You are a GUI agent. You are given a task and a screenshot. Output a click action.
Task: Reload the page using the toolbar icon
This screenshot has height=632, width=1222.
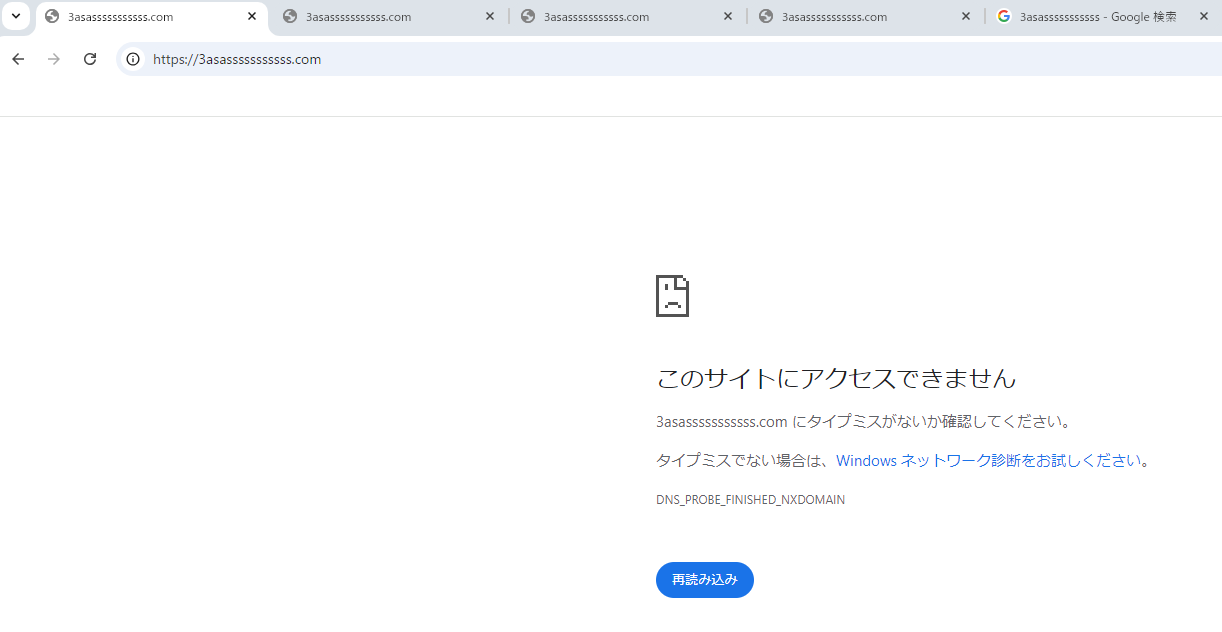pos(90,59)
